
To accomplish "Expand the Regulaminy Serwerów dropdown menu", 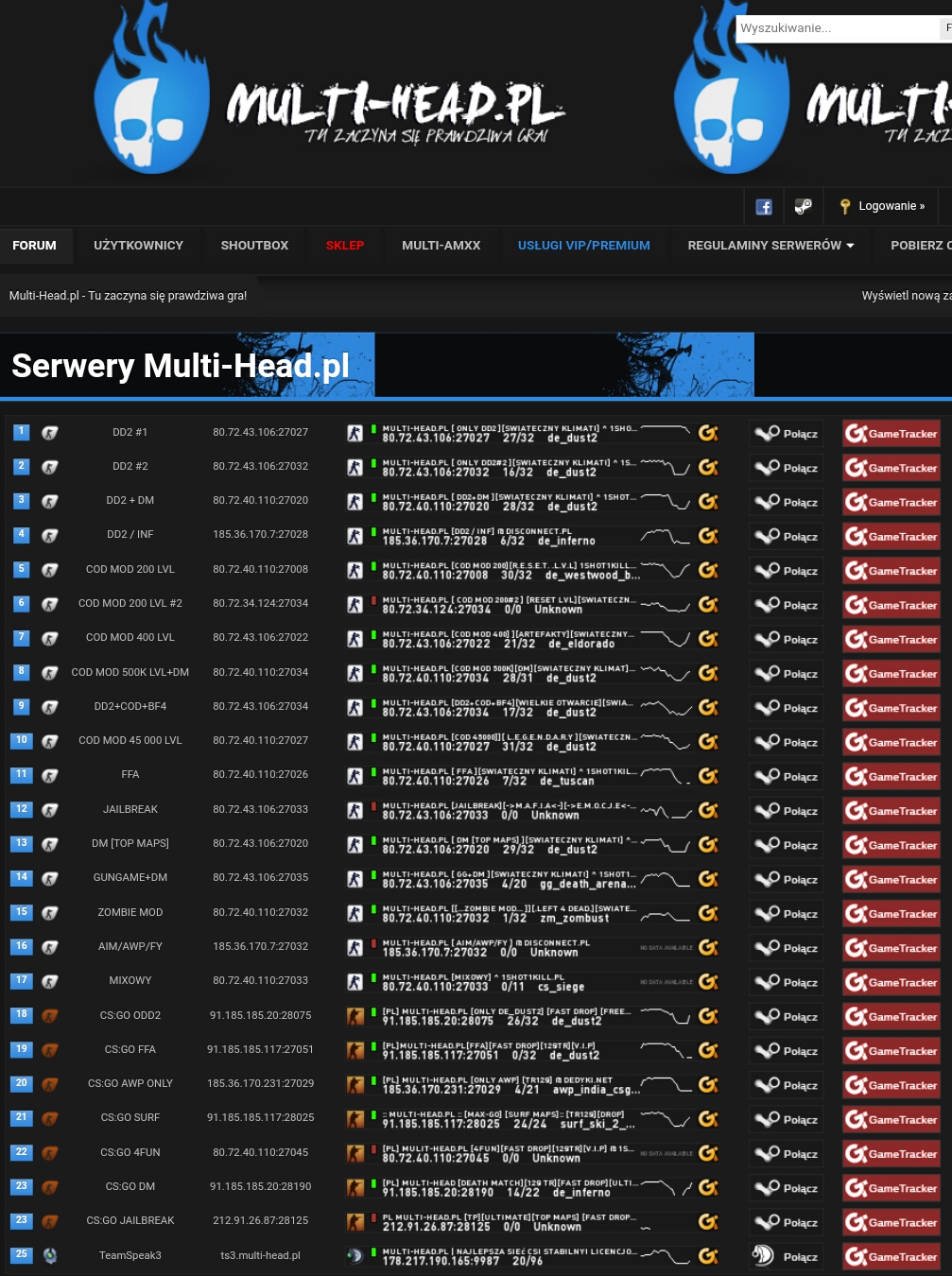I will click(770, 246).
